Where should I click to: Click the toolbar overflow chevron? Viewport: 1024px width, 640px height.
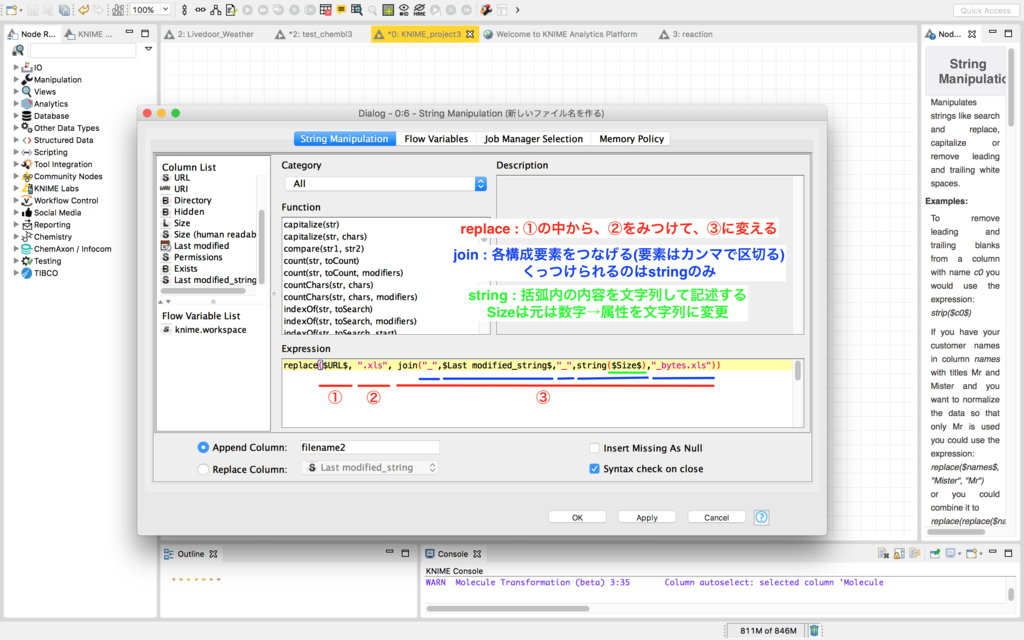click(x=517, y=10)
